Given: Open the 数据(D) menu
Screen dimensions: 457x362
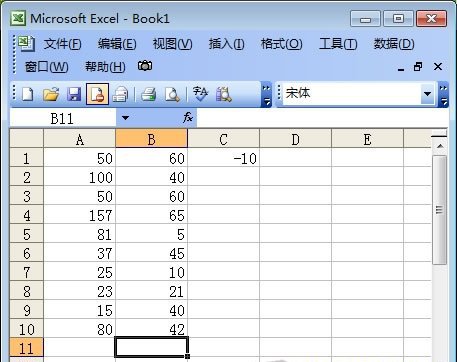Looking at the screenshot, I should coord(394,44).
